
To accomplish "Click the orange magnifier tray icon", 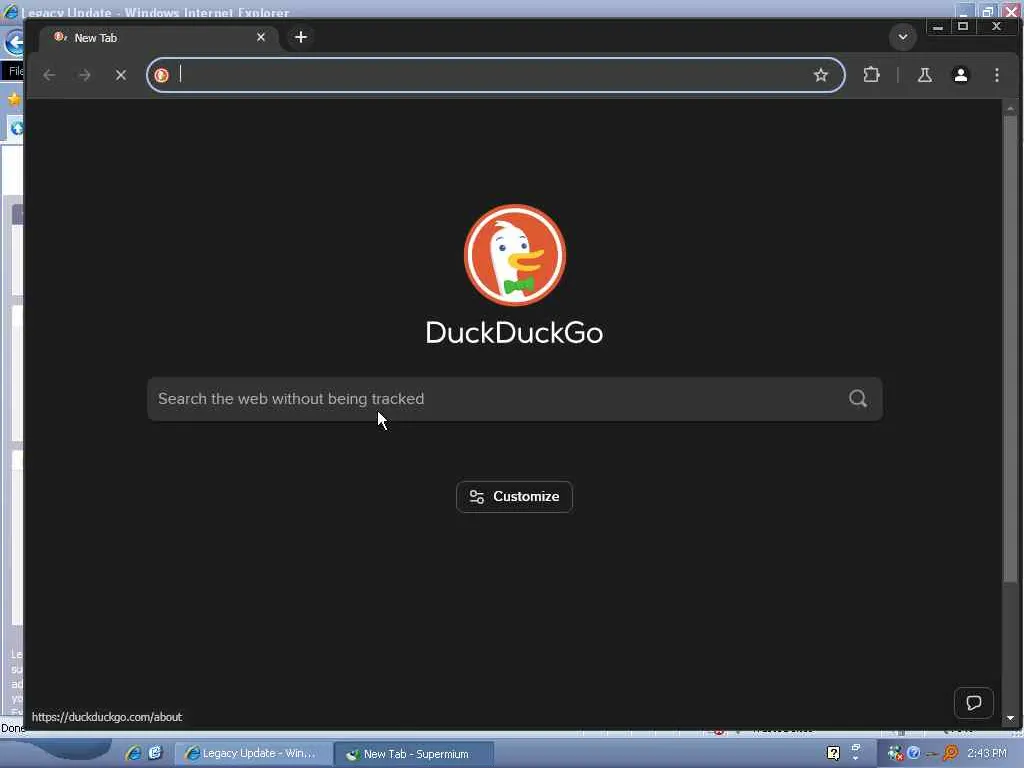I will pos(951,753).
